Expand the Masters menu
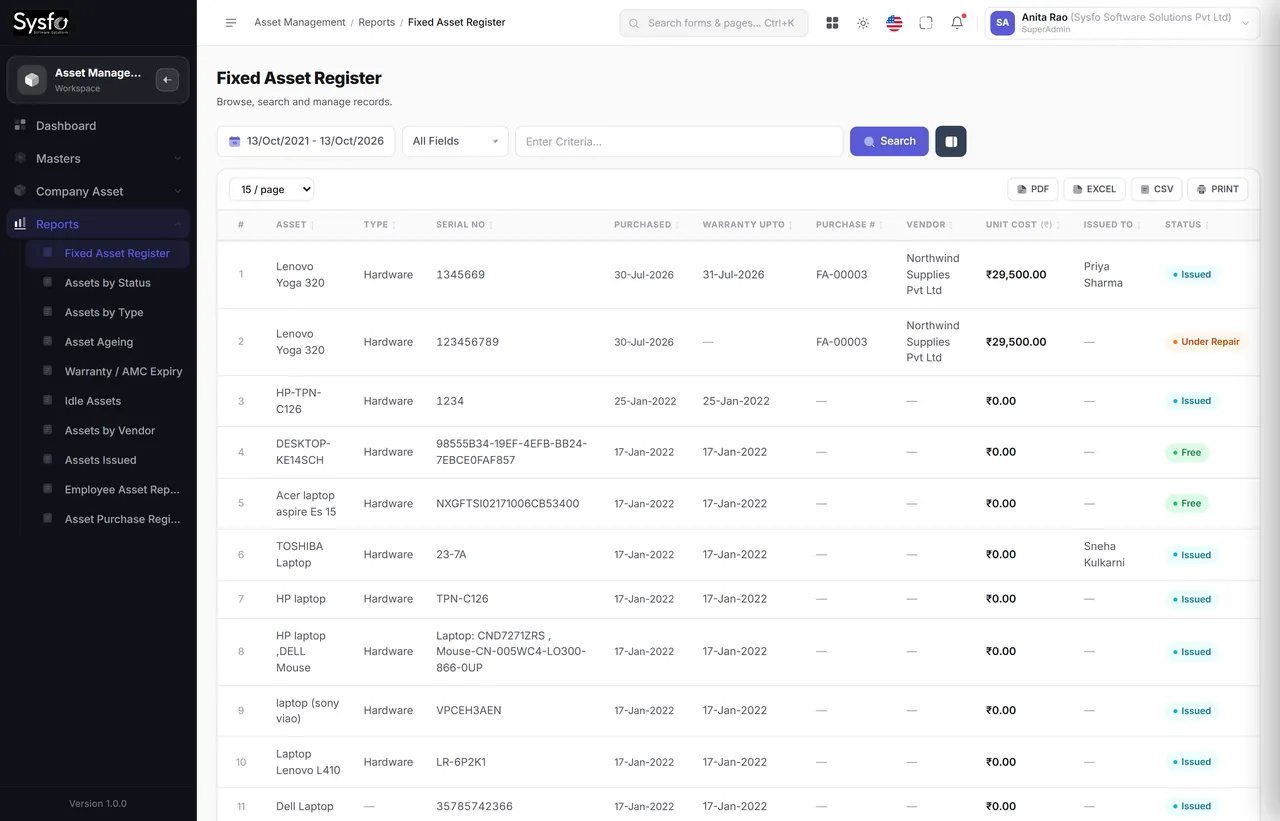This screenshot has height=821, width=1280. tap(98, 158)
